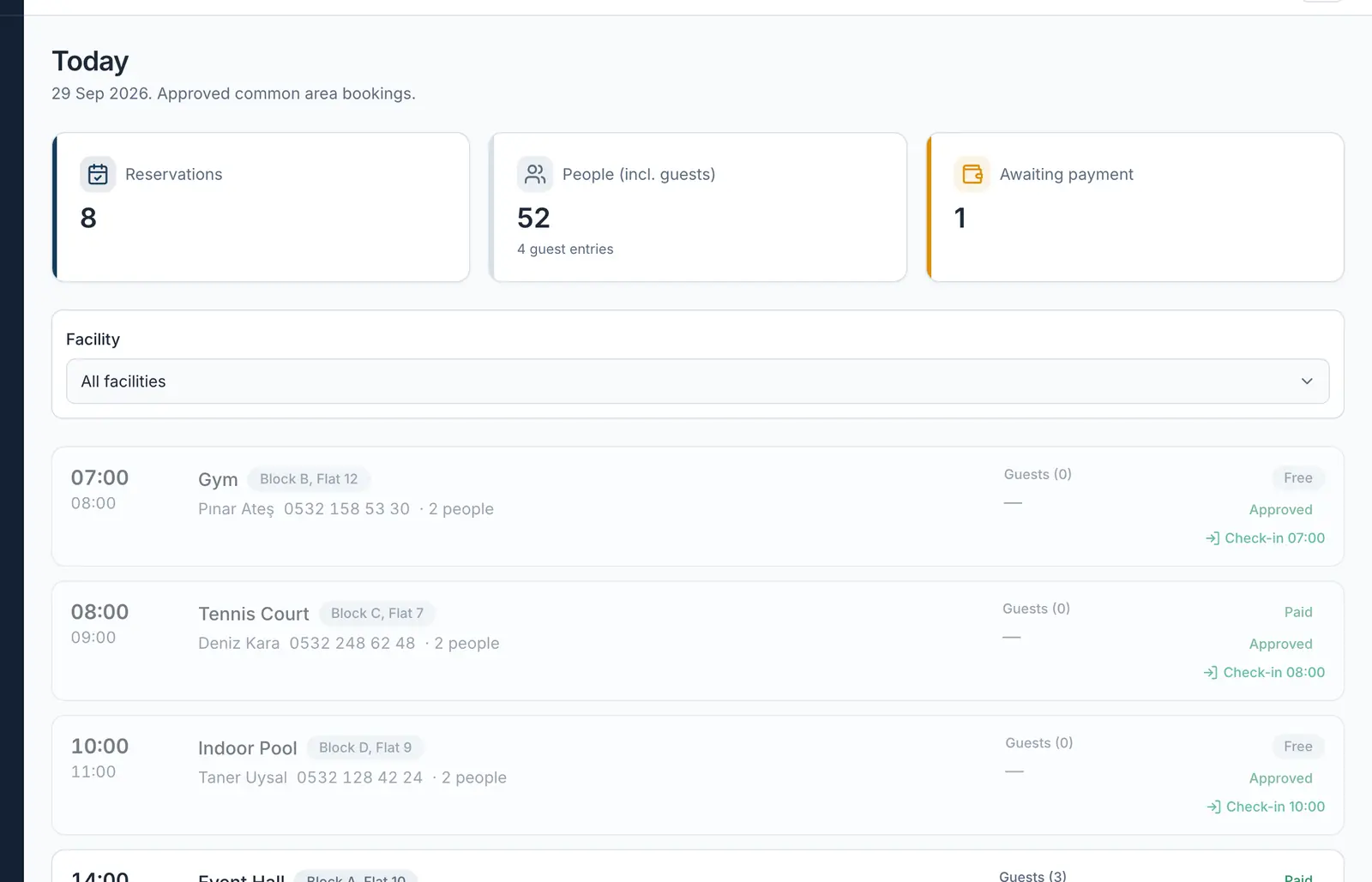Image resolution: width=1372 pixels, height=882 pixels.
Task: Click Approved status on Indoor Pool booking
Action: [x=1281, y=778]
